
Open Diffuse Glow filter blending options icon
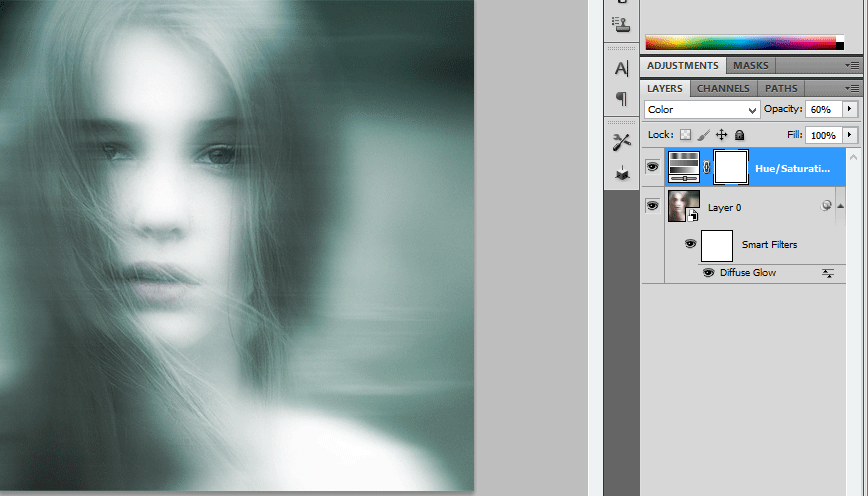(828, 273)
